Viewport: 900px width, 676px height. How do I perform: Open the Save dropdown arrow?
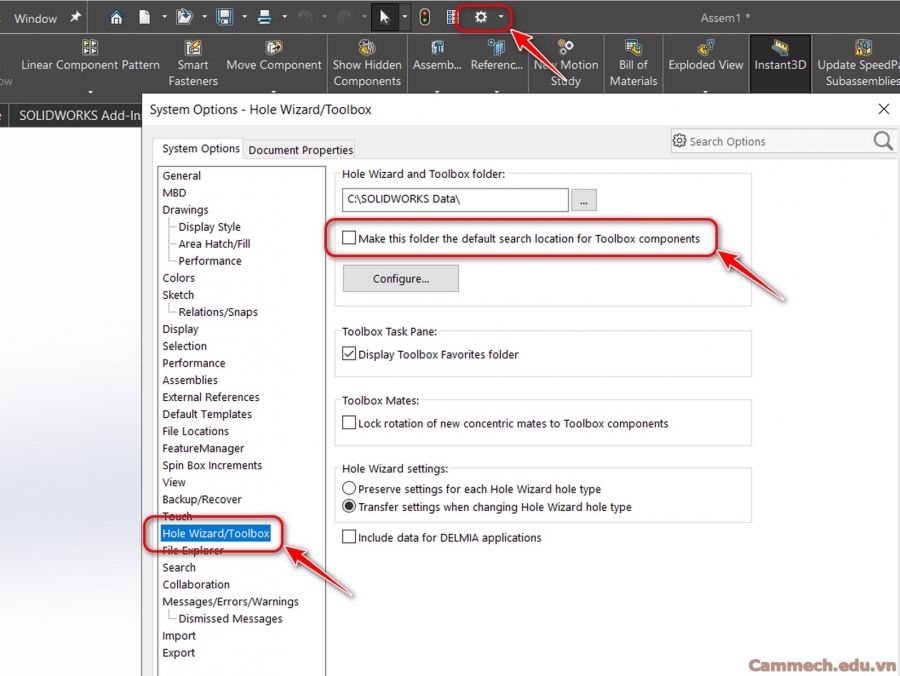click(245, 17)
